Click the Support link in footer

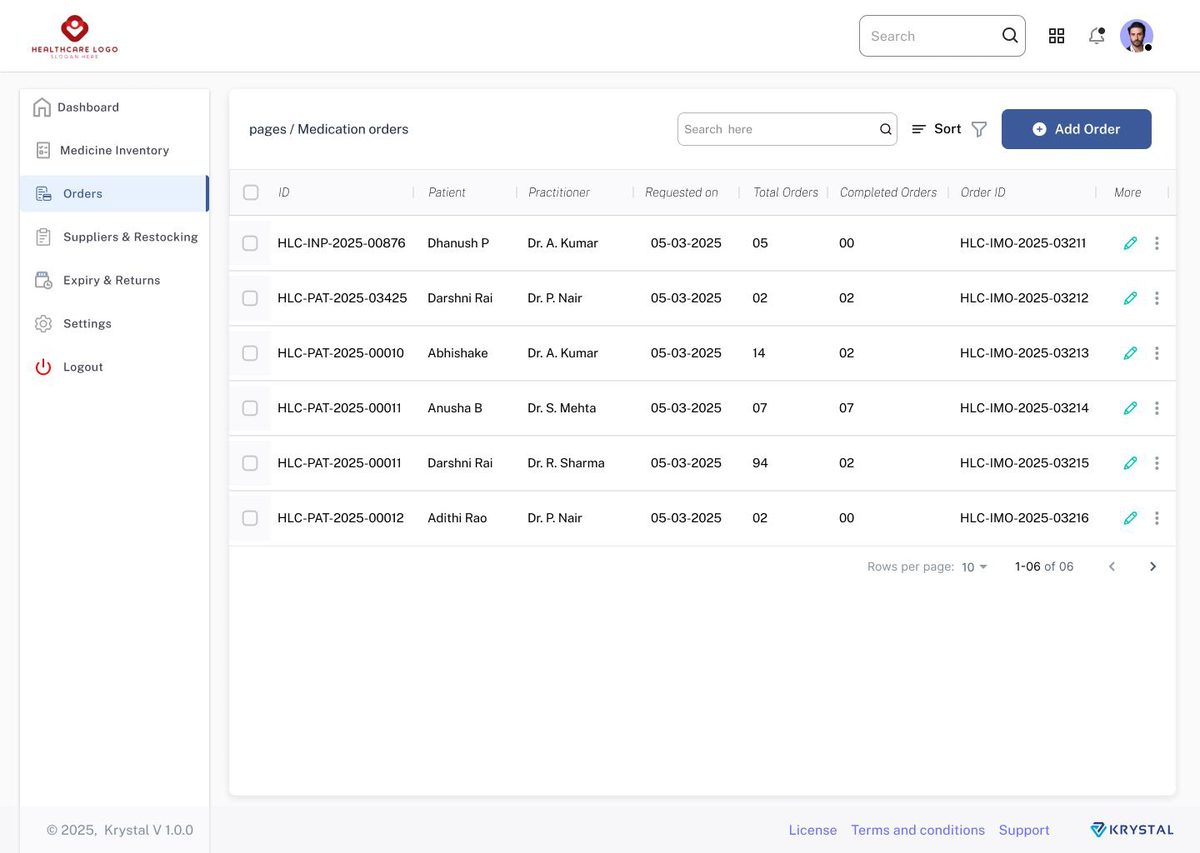pos(1024,830)
